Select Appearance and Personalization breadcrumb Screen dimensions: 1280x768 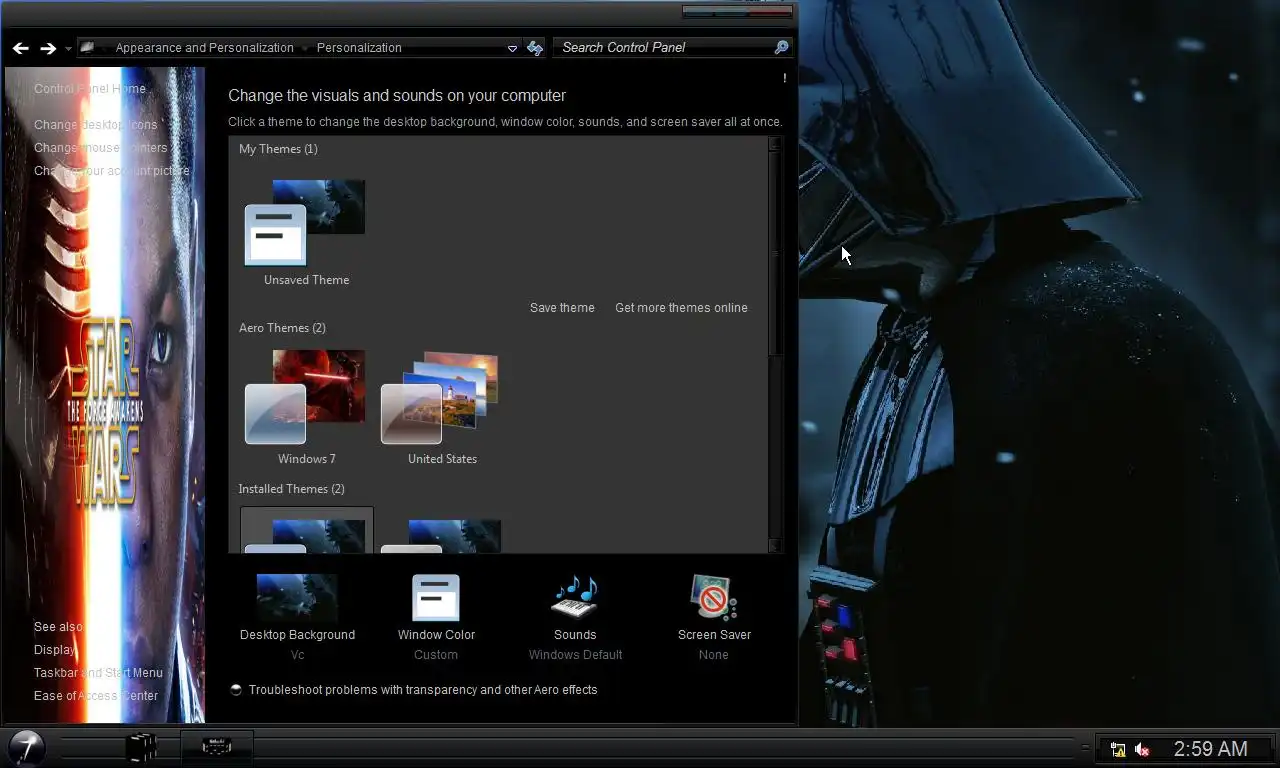[x=204, y=47]
